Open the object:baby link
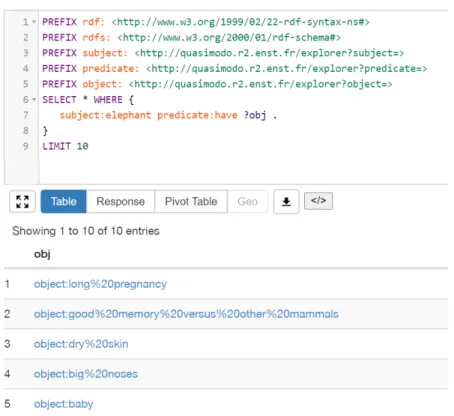The width and height of the screenshot is (454, 416). pos(63,404)
